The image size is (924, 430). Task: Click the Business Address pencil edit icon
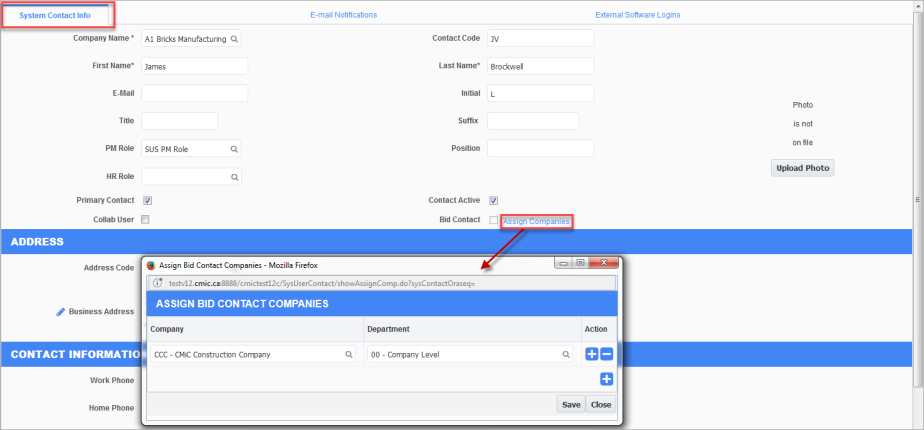point(60,312)
